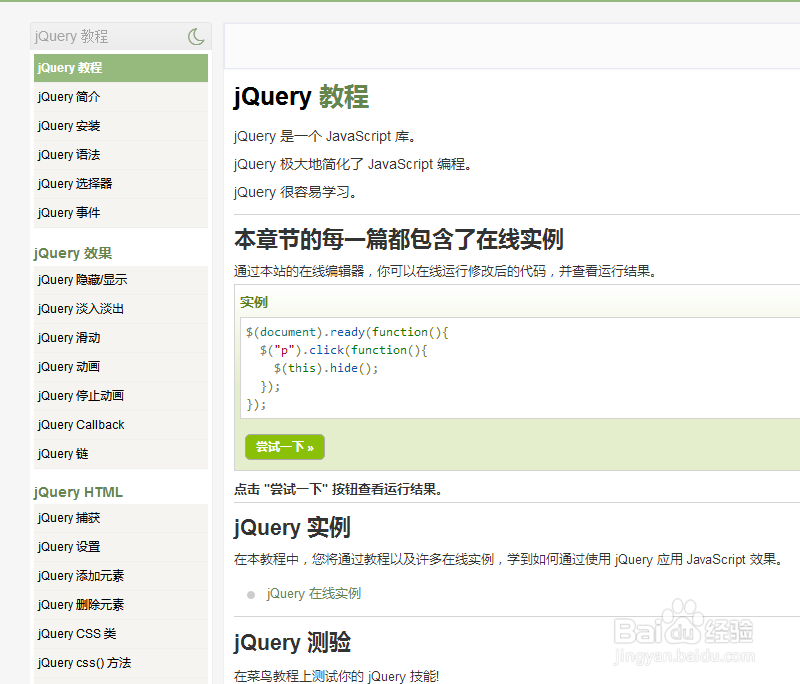Click the text jQuery 极大地简化了 JavaScript 编程
The image size is (800, 684).
click(354, 164)
